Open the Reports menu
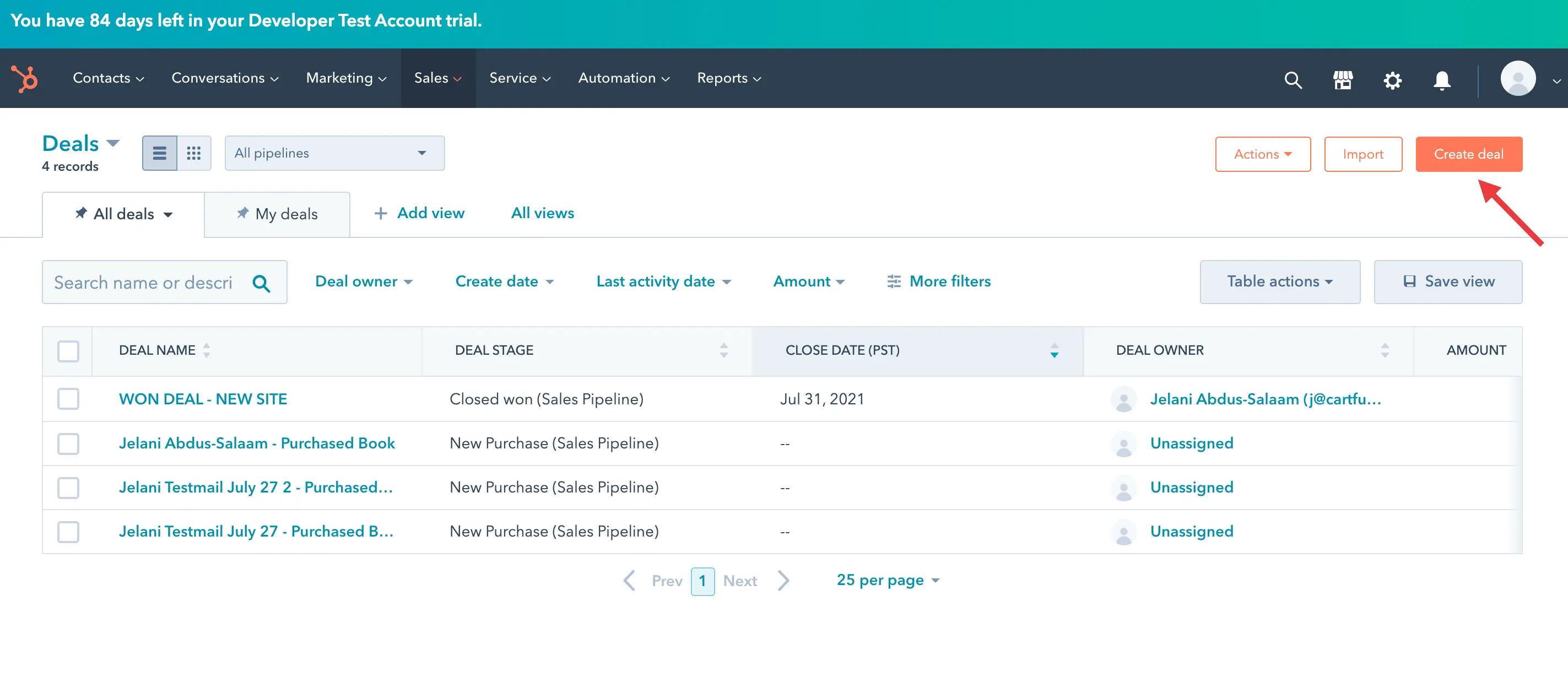This screenshot has height=693, width=1568. (x=728, y=78)
